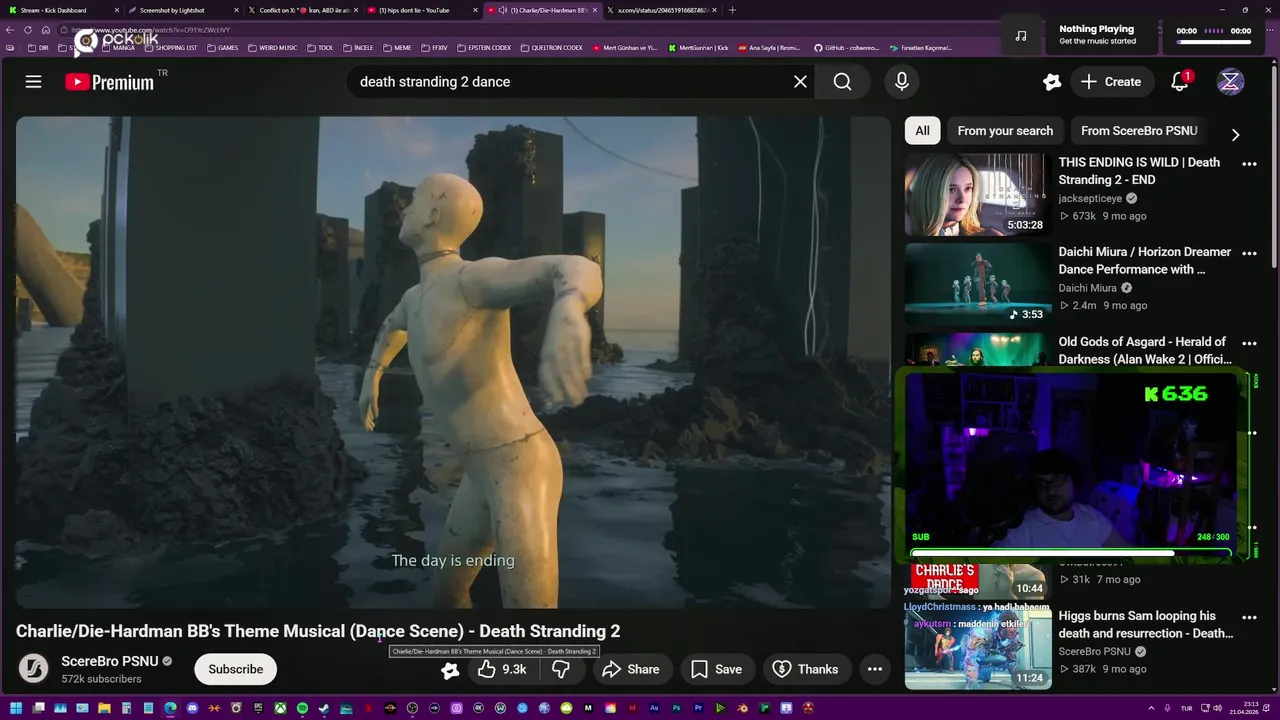Open Old Gods of Asgard video title
The height and width of the screenshot is (720, 1280).
[x=1145, y=350]
